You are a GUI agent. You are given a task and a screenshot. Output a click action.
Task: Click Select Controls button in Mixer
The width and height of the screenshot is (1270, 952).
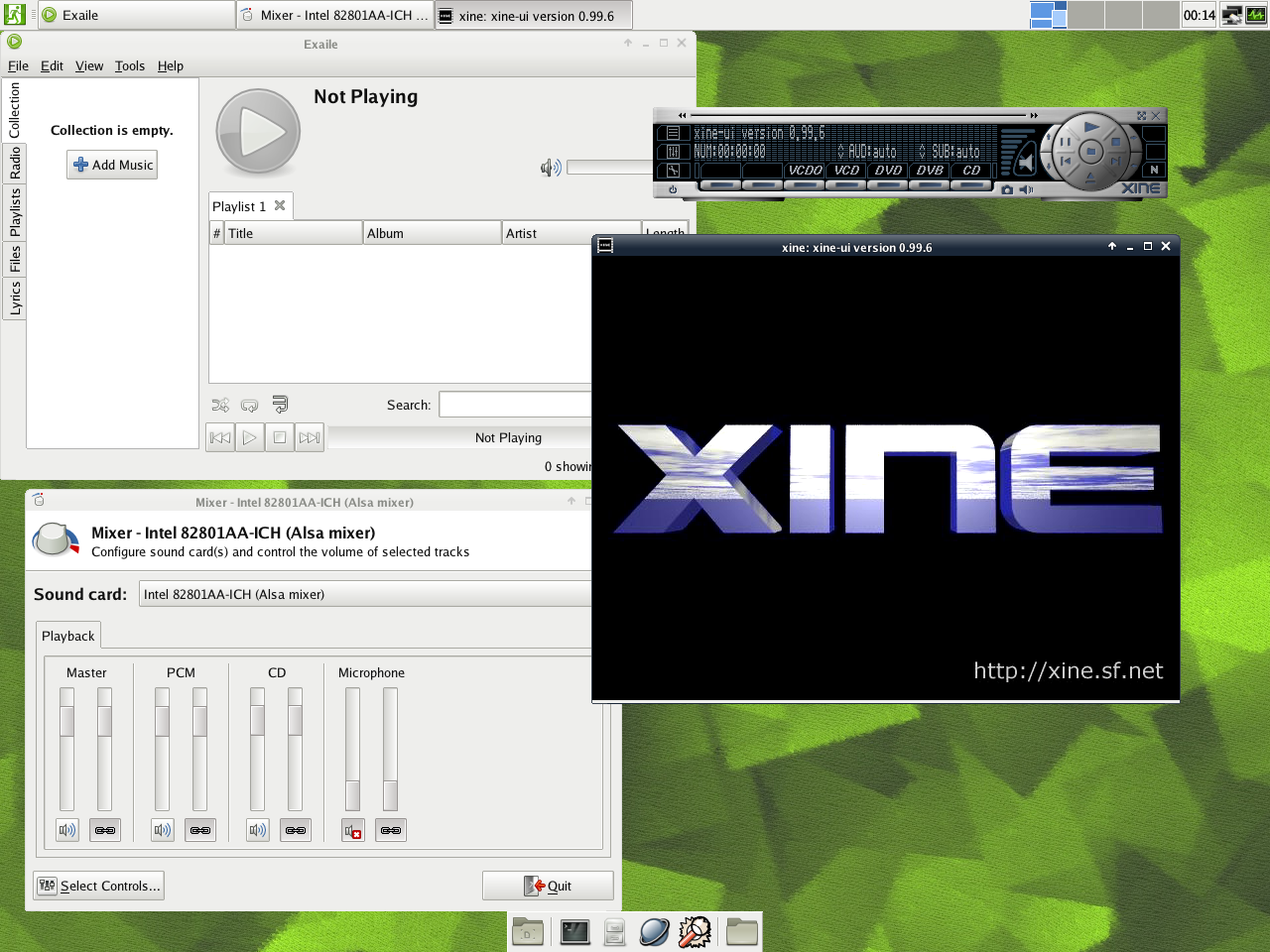point(98,886)
